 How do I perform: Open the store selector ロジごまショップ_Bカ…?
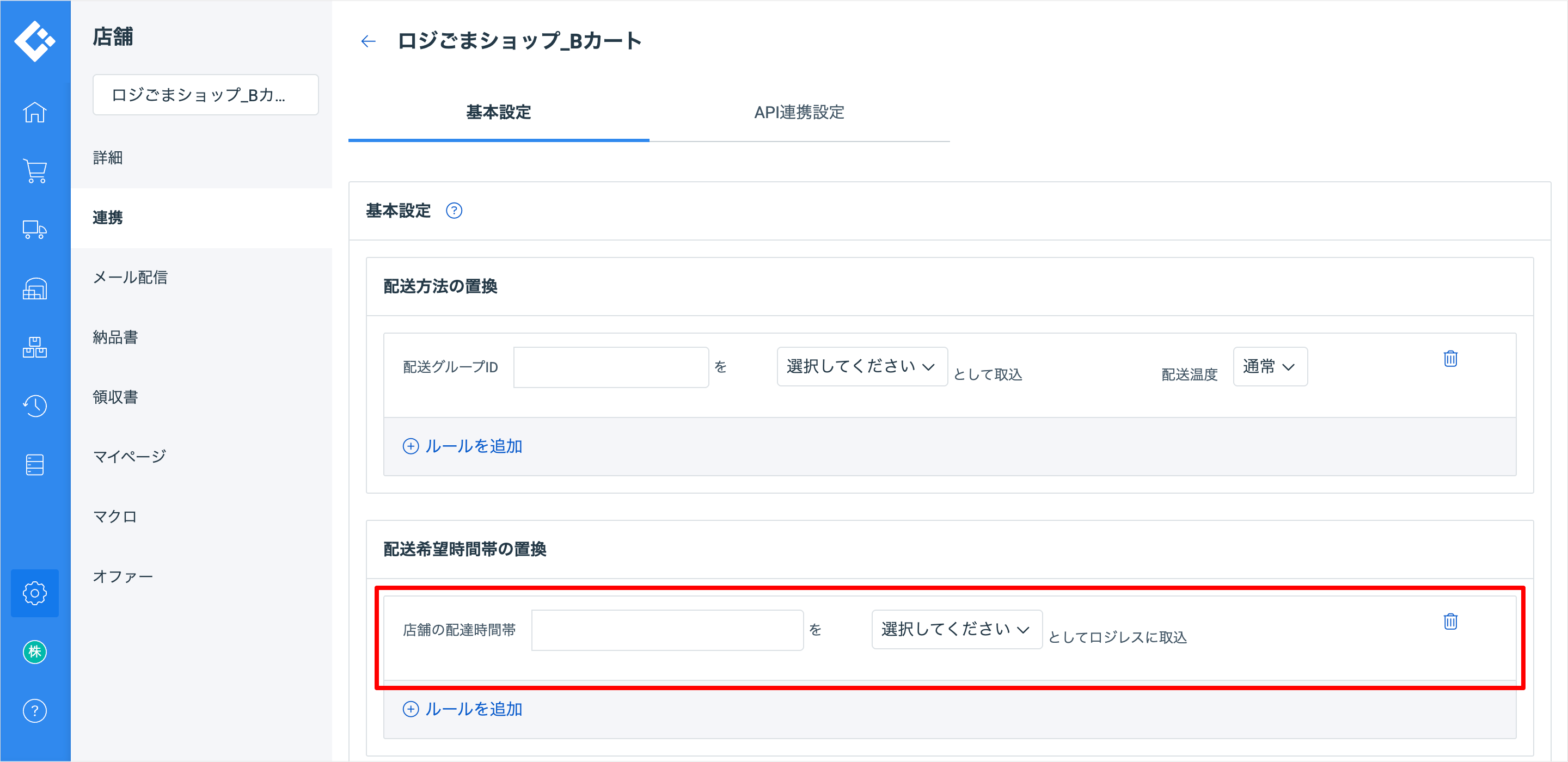tap(205, 95)
